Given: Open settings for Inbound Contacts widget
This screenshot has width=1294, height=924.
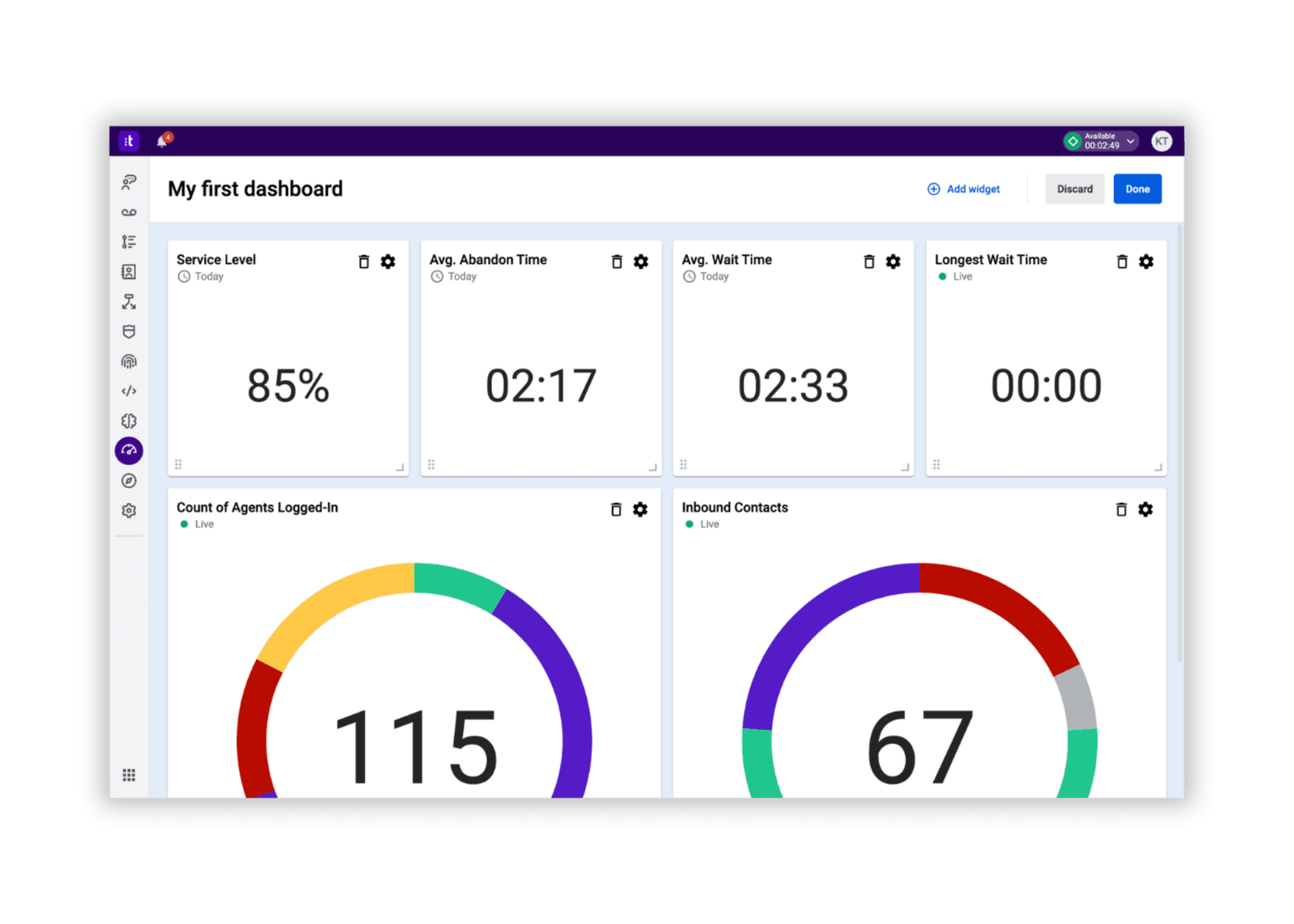Looking at the screenshot, I should tap(1146, 510).
